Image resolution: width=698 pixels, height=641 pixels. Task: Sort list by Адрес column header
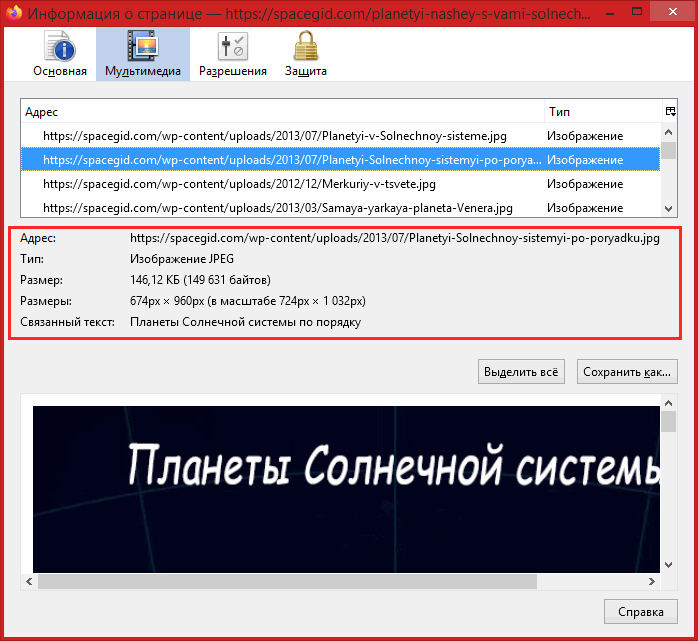click(282, 111)
